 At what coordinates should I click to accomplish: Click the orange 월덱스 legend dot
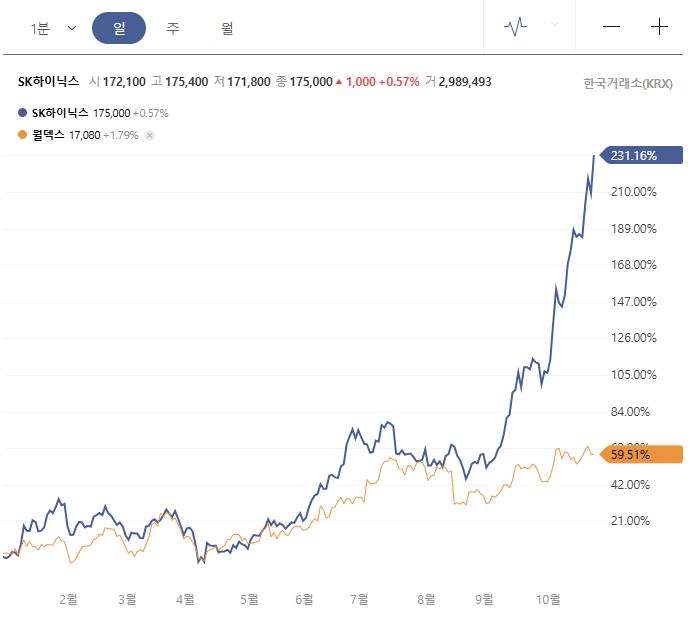click(23, 135)
